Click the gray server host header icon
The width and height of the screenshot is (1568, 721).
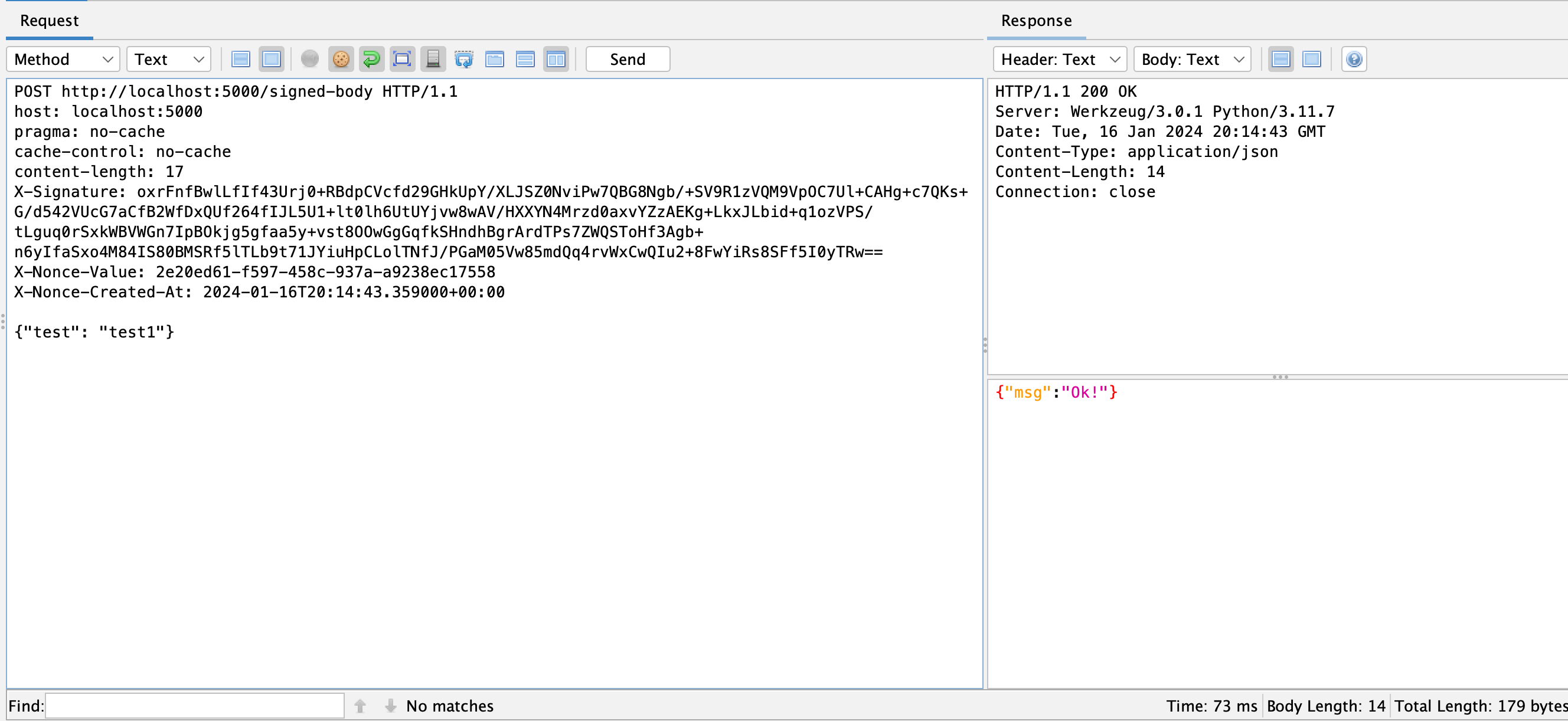pyautogui.click(x=433, y=59)
